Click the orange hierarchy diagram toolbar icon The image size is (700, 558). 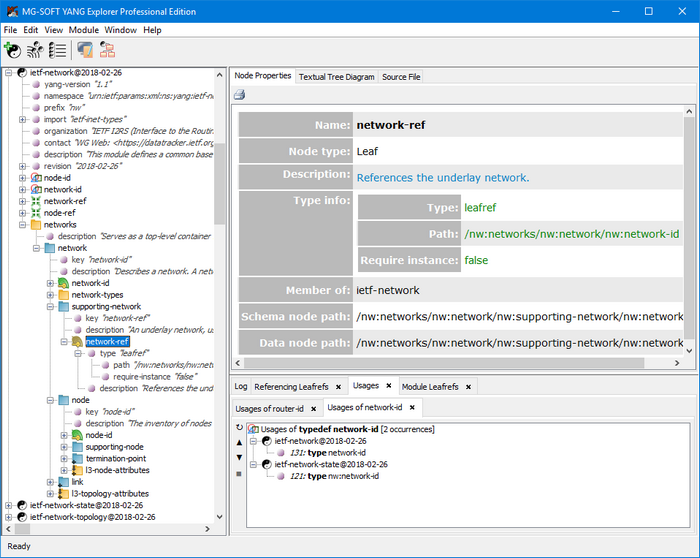tap(107, 50)
